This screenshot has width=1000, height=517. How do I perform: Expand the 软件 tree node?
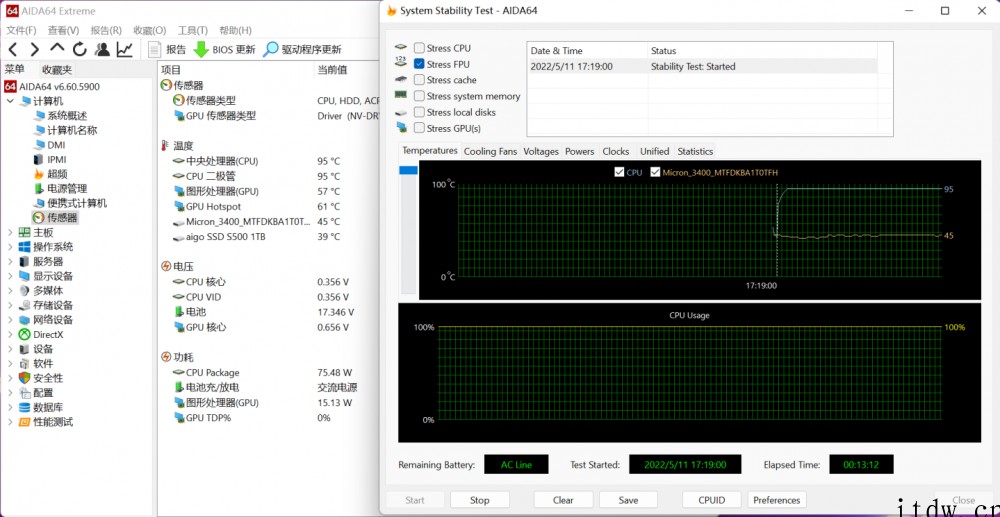click(x=10, y=363)
